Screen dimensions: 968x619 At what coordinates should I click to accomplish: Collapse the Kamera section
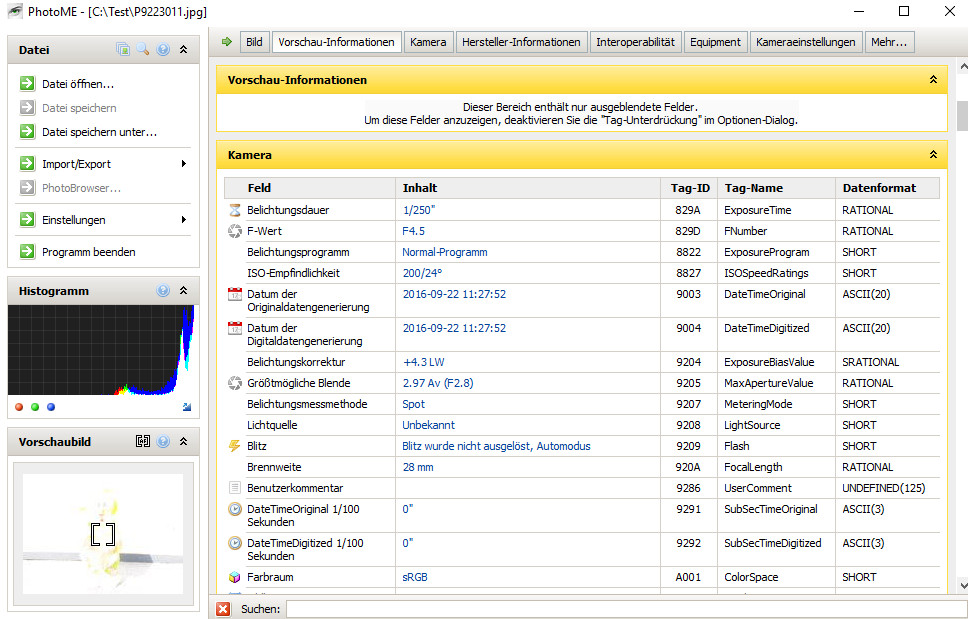(933, 155)
